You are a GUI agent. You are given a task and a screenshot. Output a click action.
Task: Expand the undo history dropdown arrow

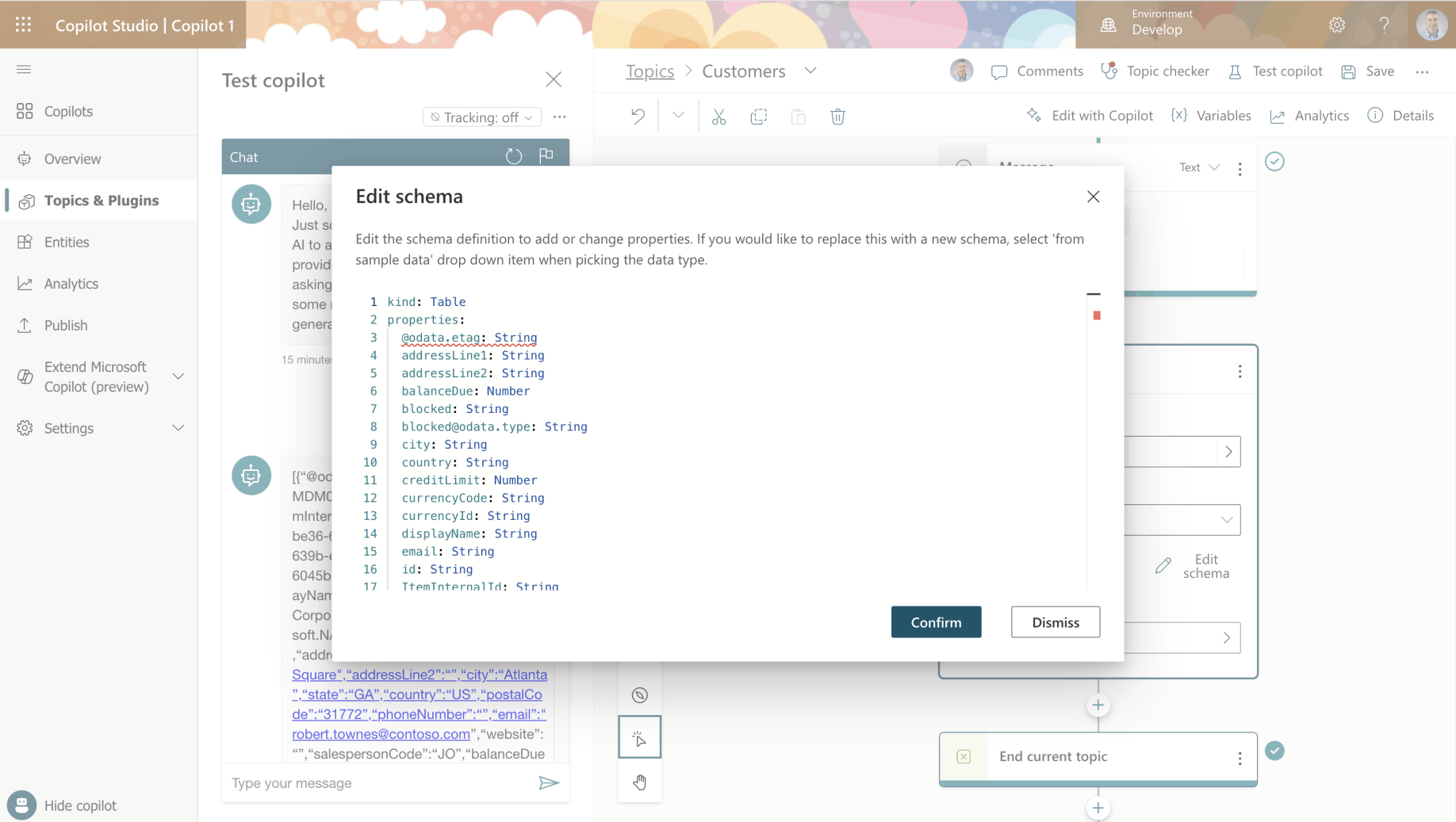(678, 116)
